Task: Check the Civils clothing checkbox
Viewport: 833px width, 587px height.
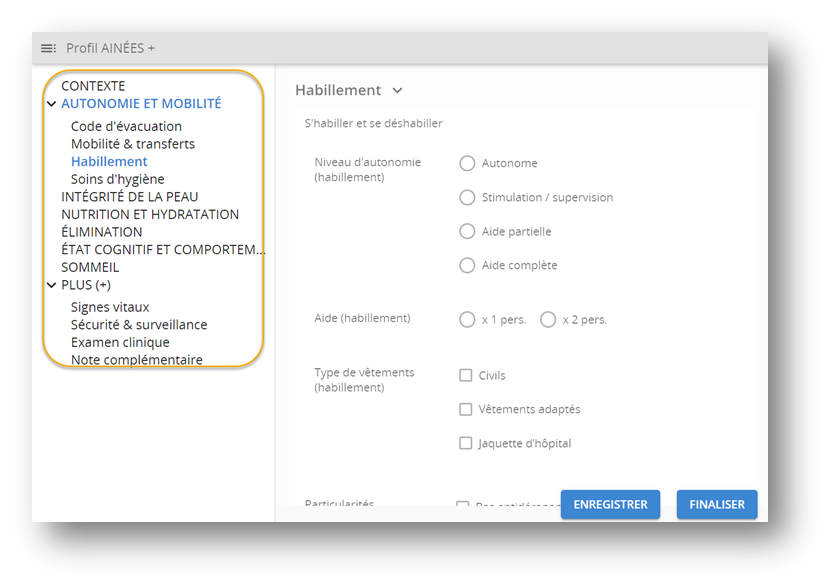Action: click(465, 376)
